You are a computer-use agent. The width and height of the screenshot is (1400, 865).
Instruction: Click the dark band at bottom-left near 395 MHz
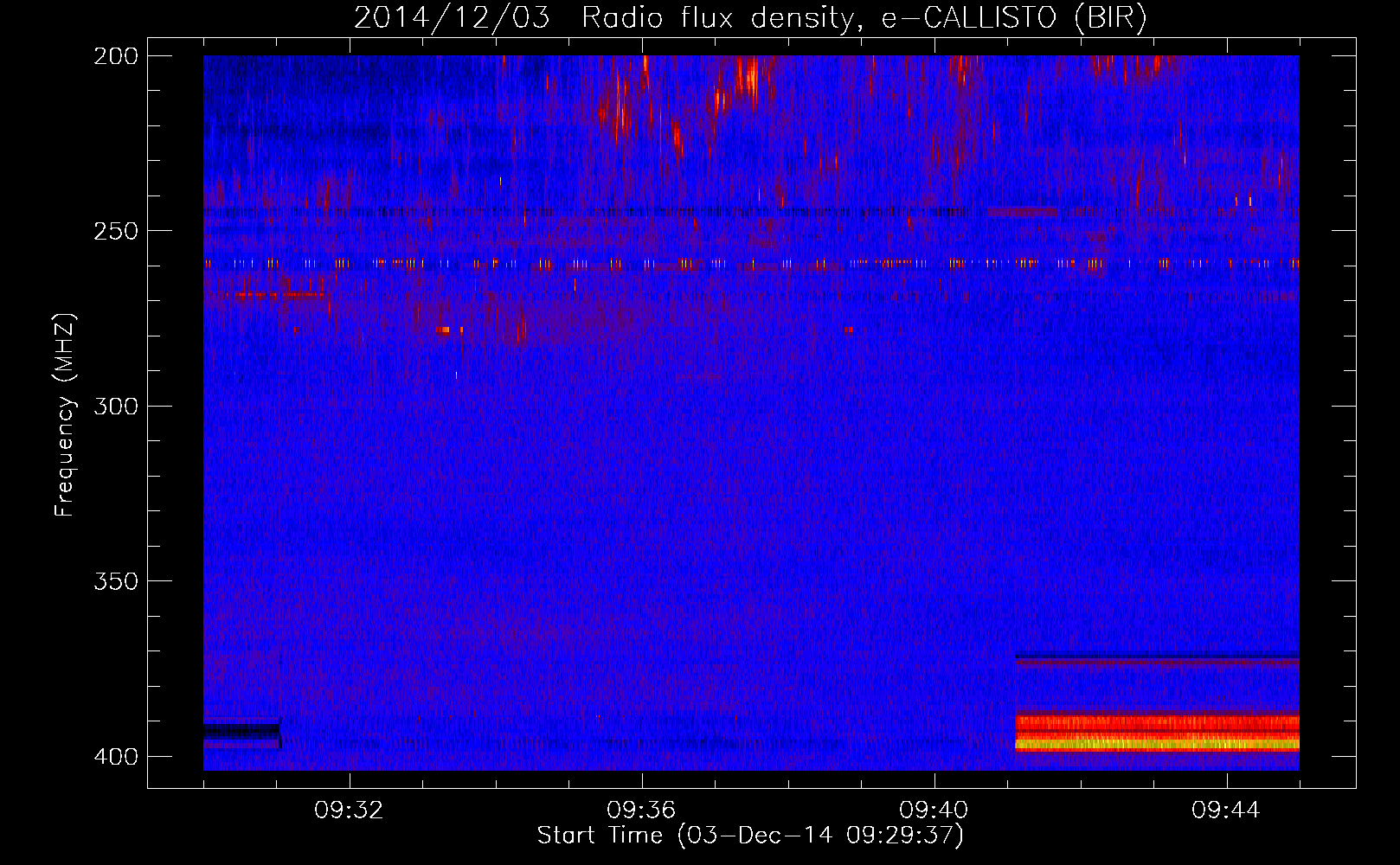coord(241,732)
